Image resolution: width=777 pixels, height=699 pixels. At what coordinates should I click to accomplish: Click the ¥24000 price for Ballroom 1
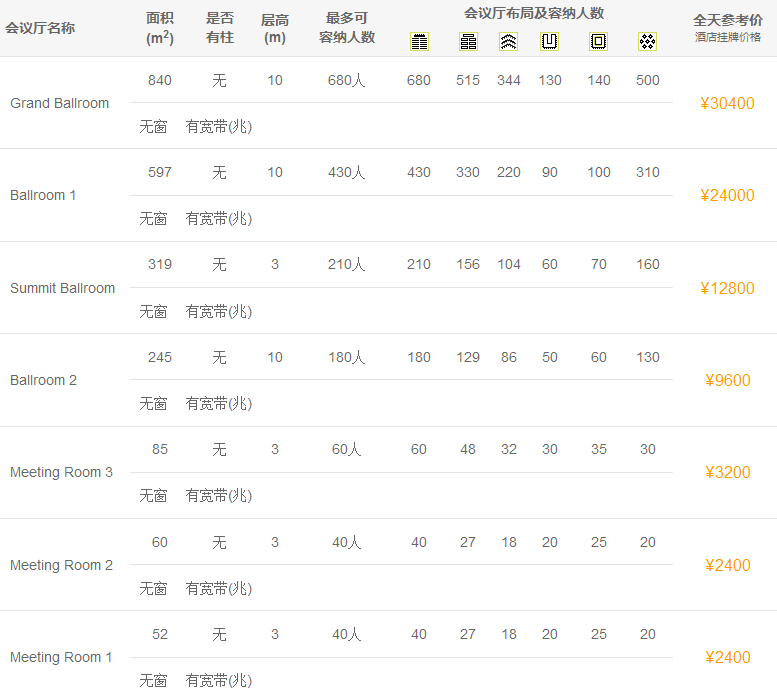(x=727, y=195)
